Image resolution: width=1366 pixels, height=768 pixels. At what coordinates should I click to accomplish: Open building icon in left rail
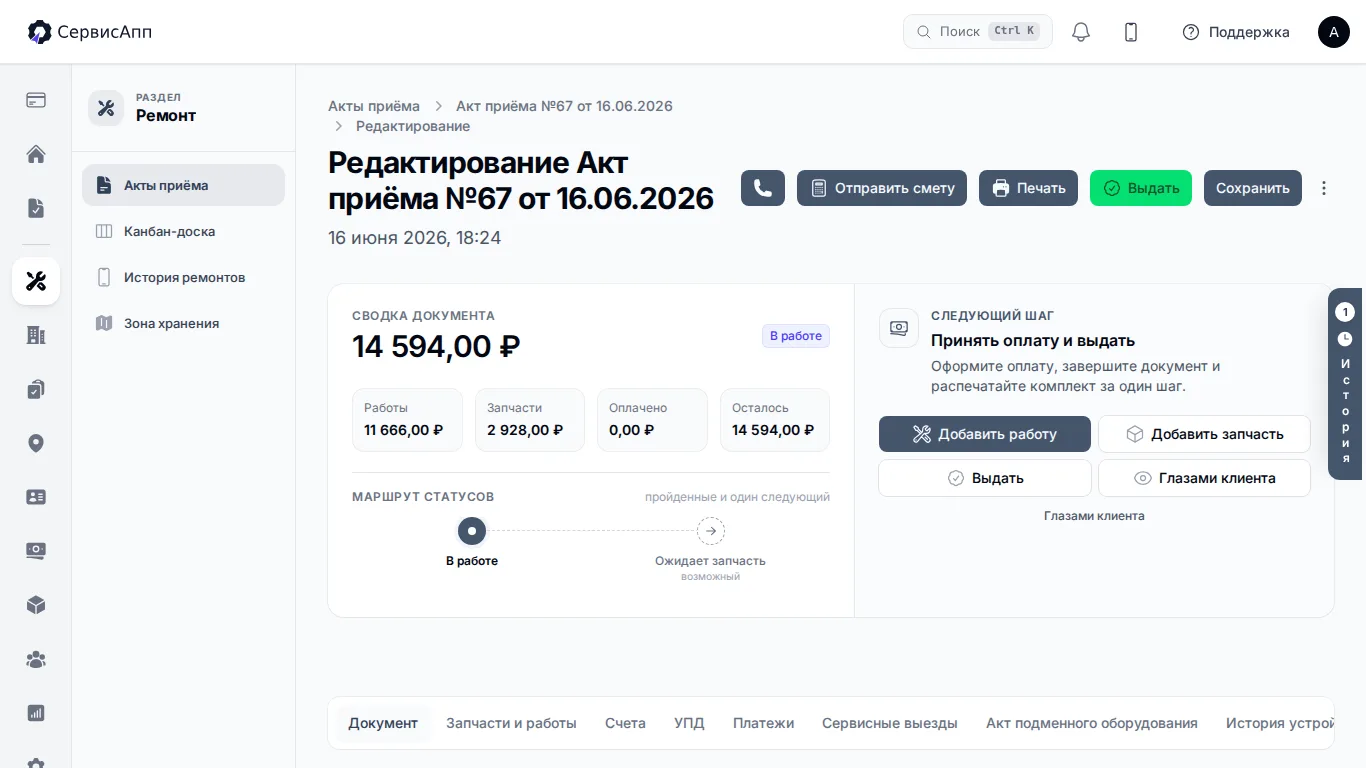tap(36, 335)
